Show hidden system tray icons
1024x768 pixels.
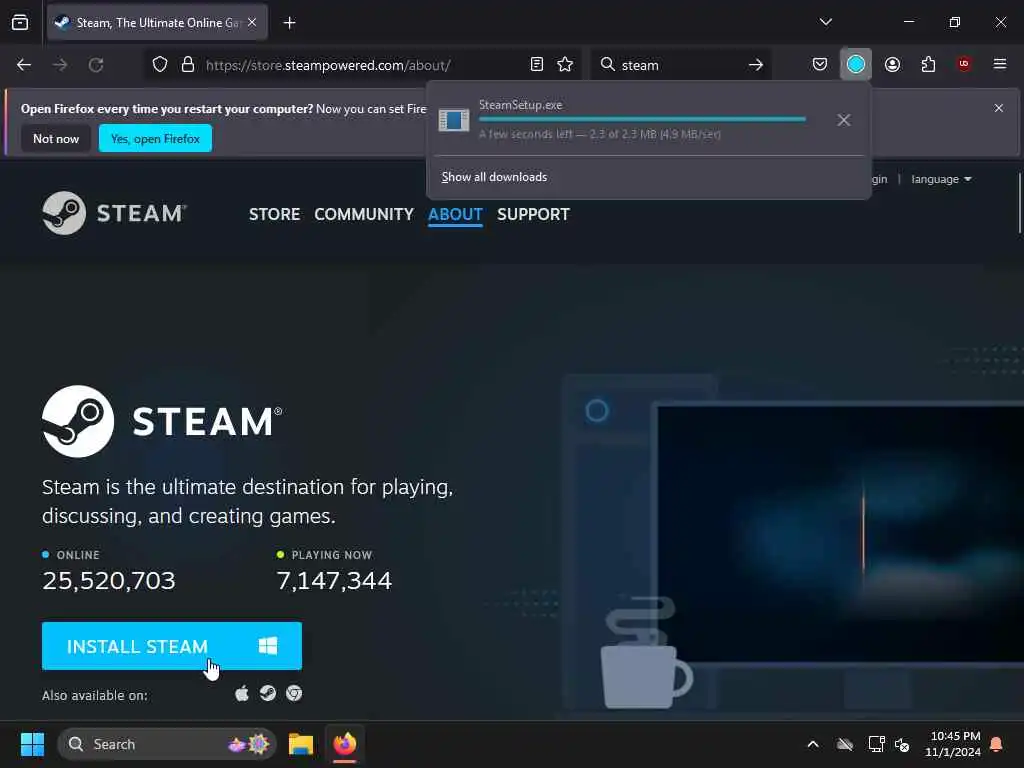point(813,744)
